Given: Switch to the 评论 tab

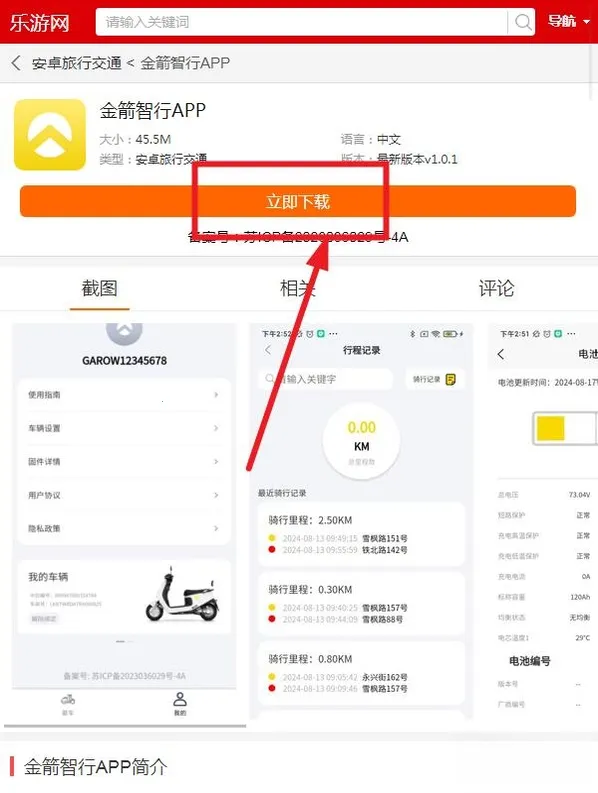Looking at the screenshot, I should (496, 288).
